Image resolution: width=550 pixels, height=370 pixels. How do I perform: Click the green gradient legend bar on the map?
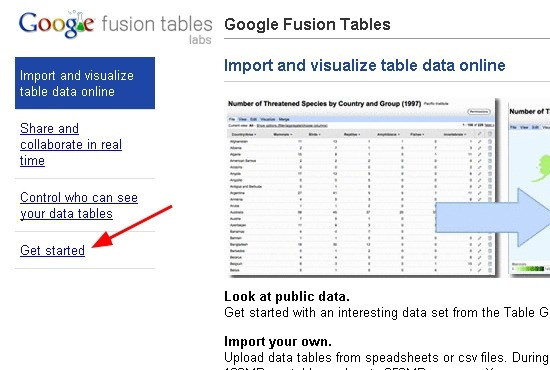click(x=530, y=269)
